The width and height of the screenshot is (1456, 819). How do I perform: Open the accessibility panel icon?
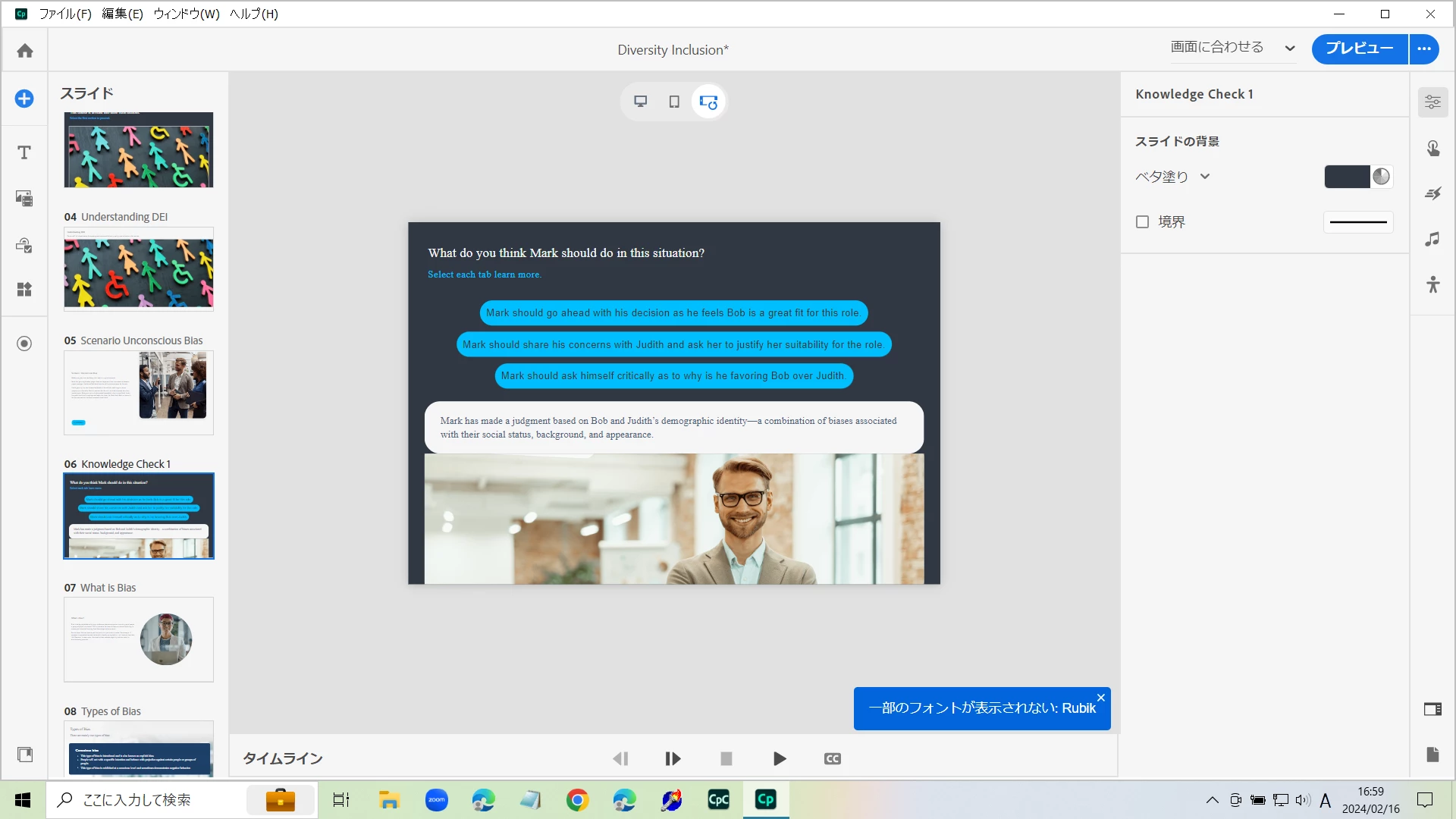click(1432, 285)
